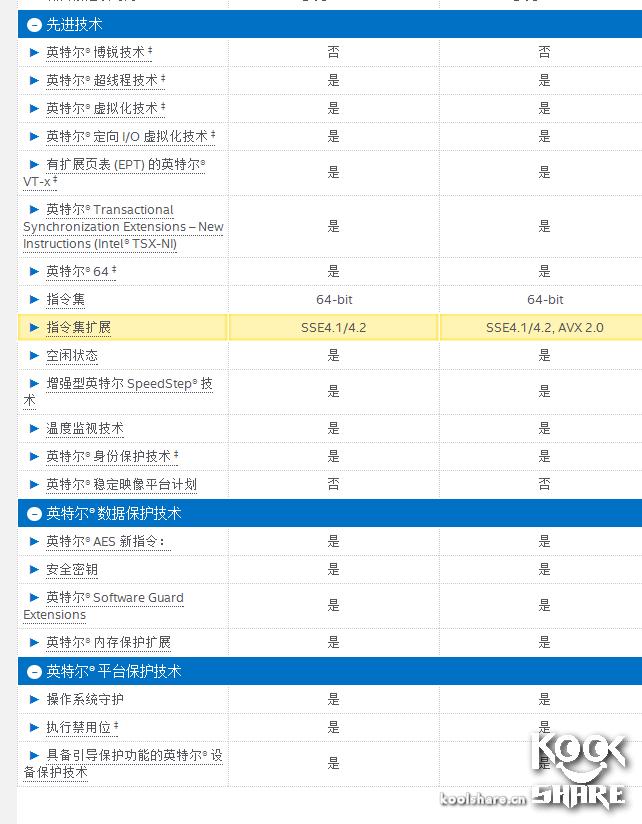Screen dimensions: 642x824
Task: Open the 英特尔 稳定映像平台计划 link
Action: click(x=121, y=485)
